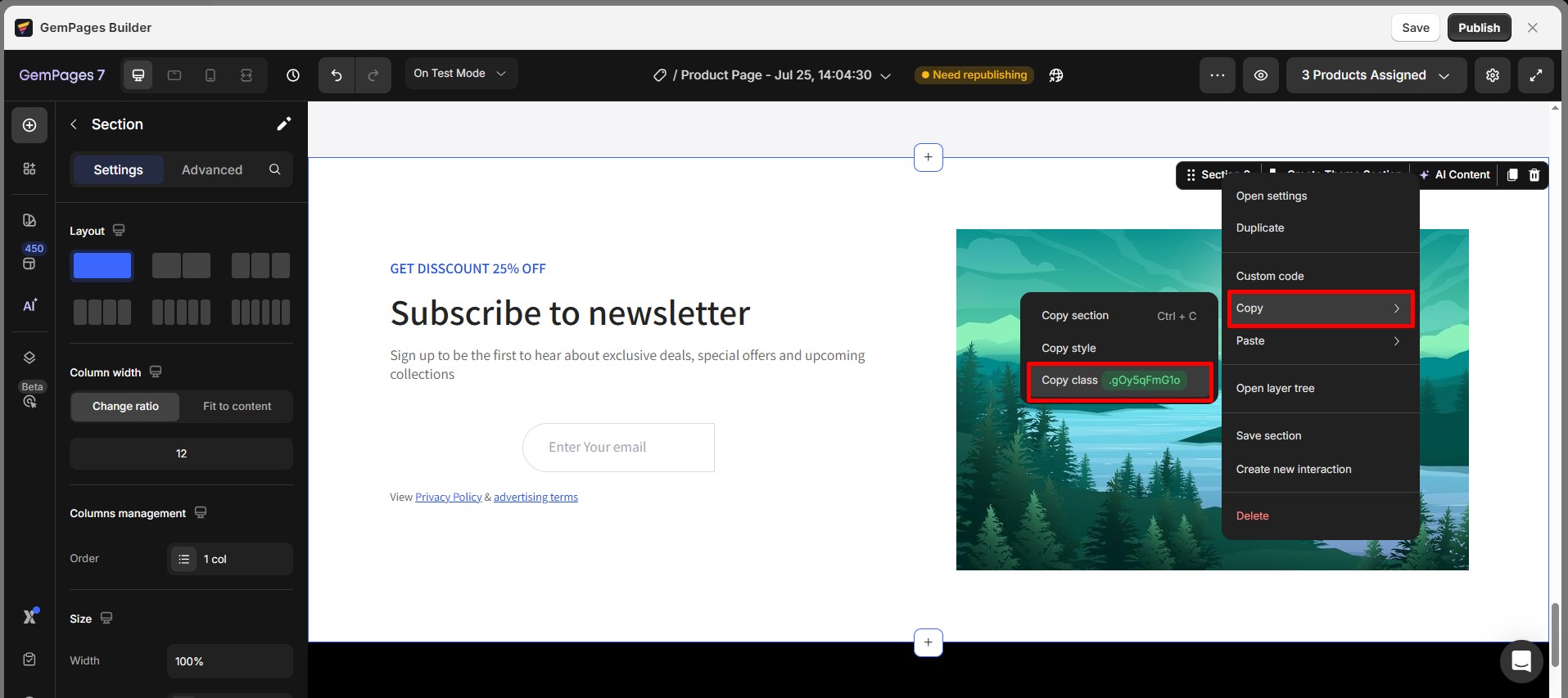Screen dimensions: 1568x698
Task: Expand the On Test Mode dropdown
Action: [x=460, y=74]
